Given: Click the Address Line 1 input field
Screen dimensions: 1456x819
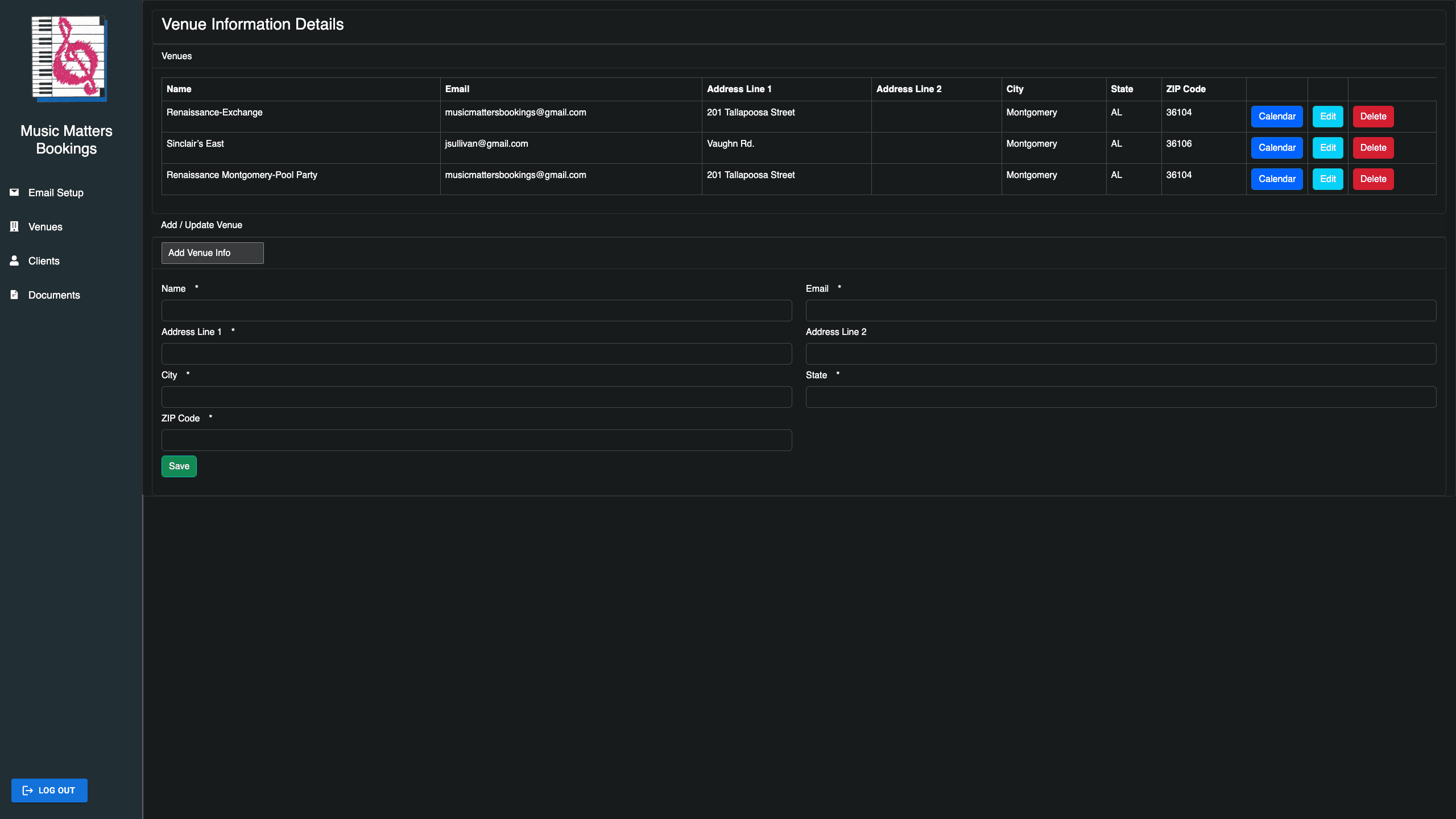Looking at the screenshot, I should coord(476,353).
